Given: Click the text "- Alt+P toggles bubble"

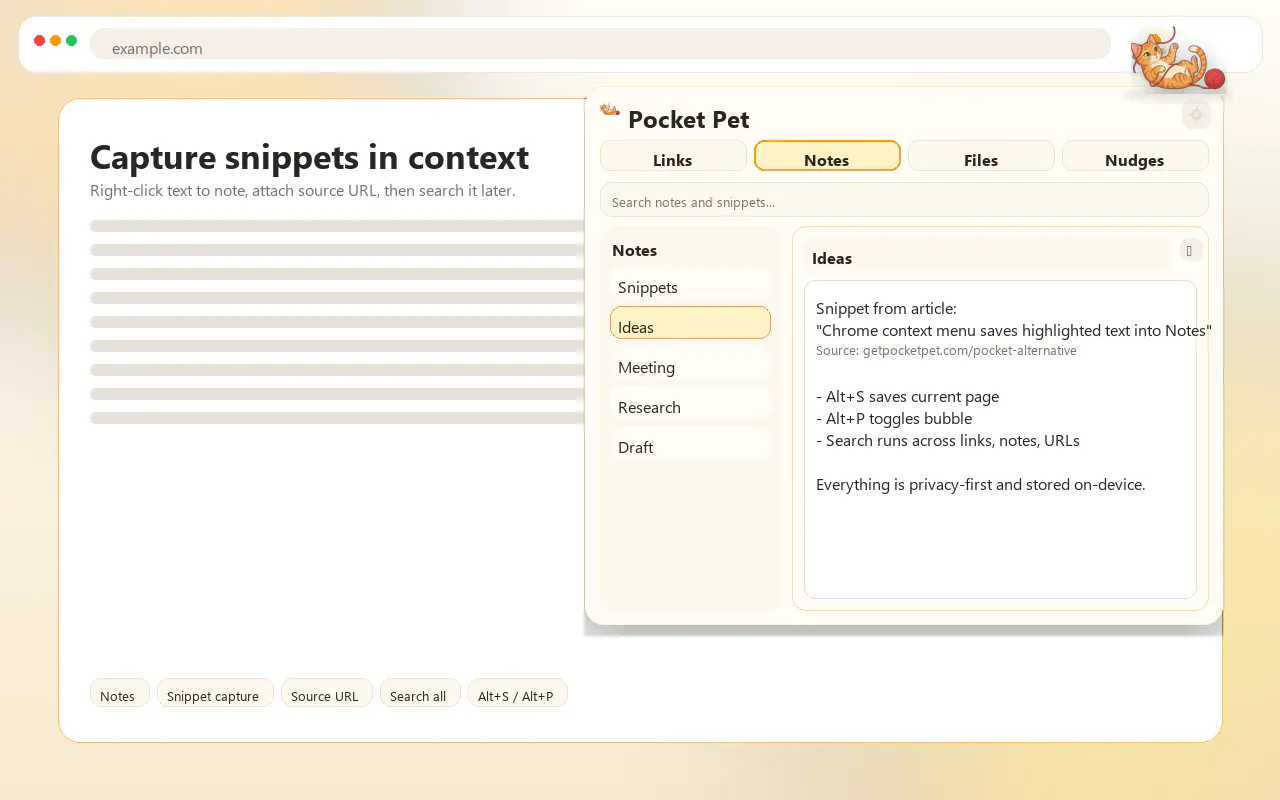Looking at the screenshot, I should click(894, 418).
